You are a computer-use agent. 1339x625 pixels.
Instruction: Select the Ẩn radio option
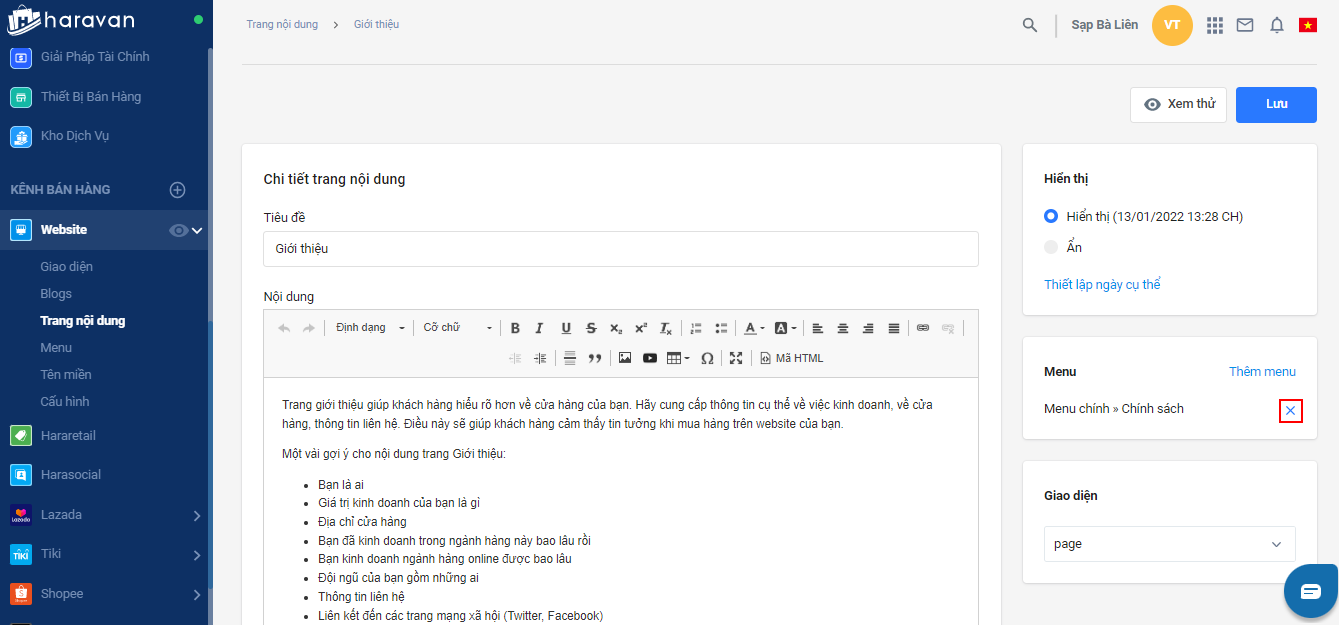1050,247
